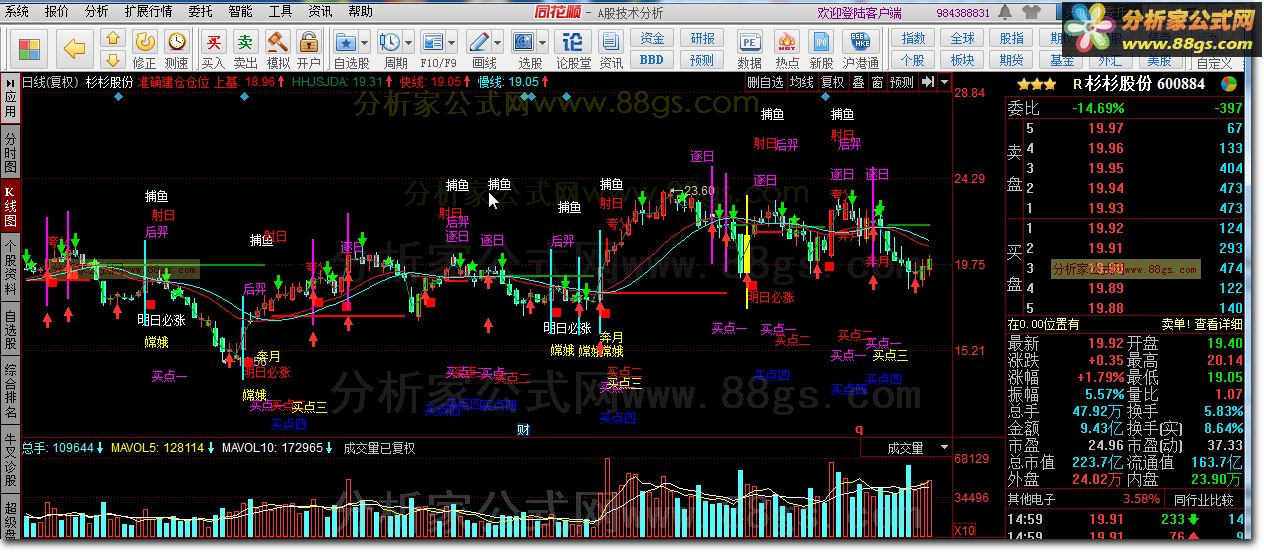Click the 周期 period clock icon
Viewport: 1264px width, 552px height.
[390, 41]
